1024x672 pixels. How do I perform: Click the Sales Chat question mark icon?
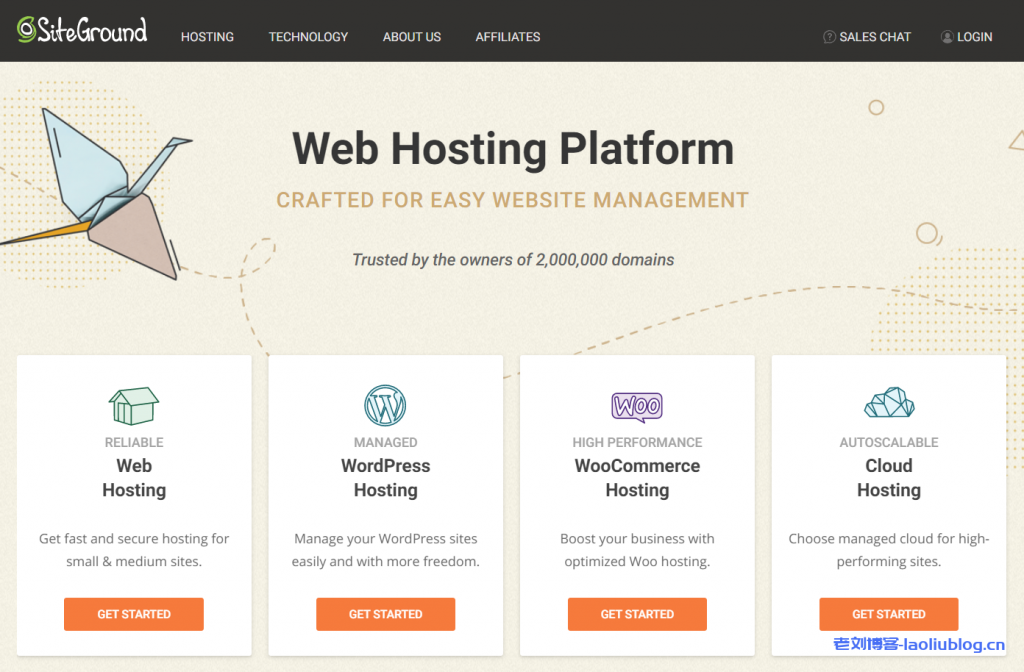tap(829, 37)
